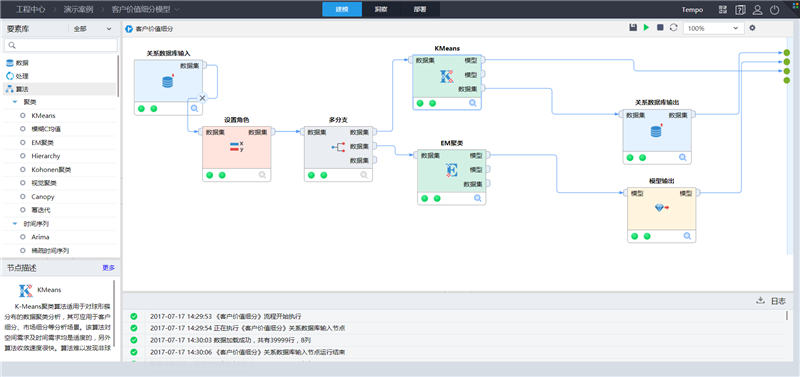
Task: Remove connection with the X circle icon
Action: click(x=203, y=98)
